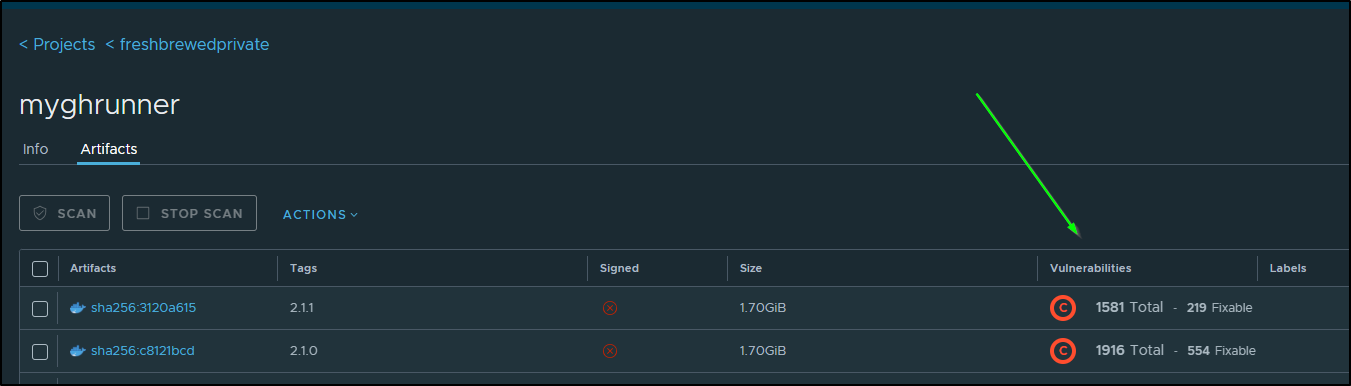The image size is (1351, 386).
Task: Click the unsigned red X for tag 2.1.1
Action: pos(610,308)
